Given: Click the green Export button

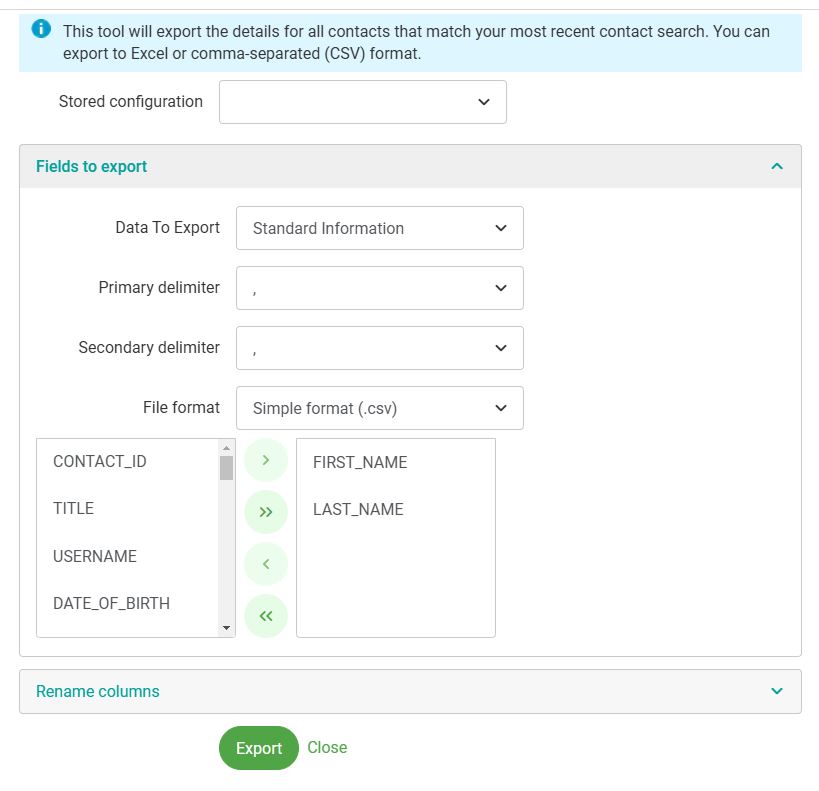Looking at the screenshot, I should pos(259,748).
